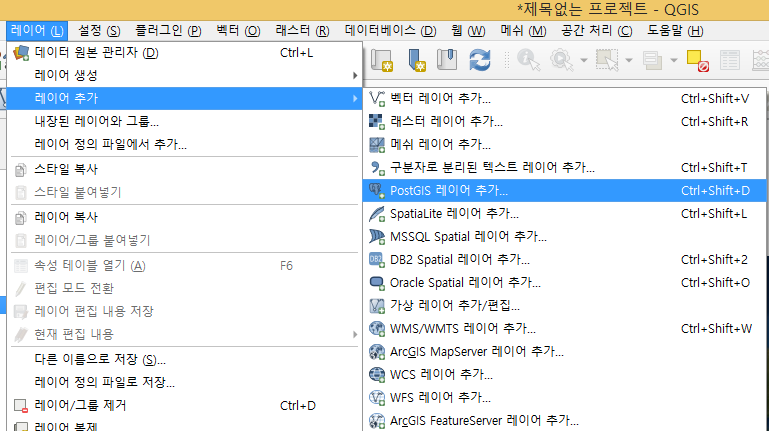Screen dimensions: 769x431
Task: Expand the 레이어 생성 submenu
Action: pyautogui.click(x=185, y=76)
